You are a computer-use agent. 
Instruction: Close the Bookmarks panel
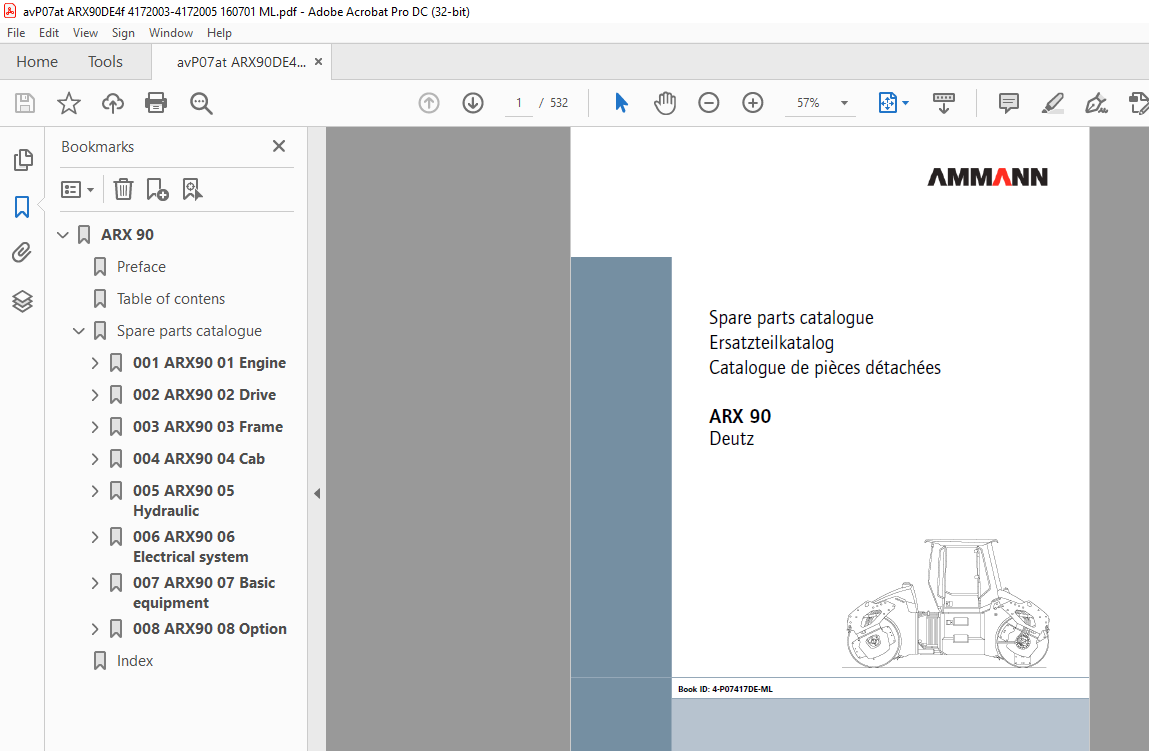278,147
